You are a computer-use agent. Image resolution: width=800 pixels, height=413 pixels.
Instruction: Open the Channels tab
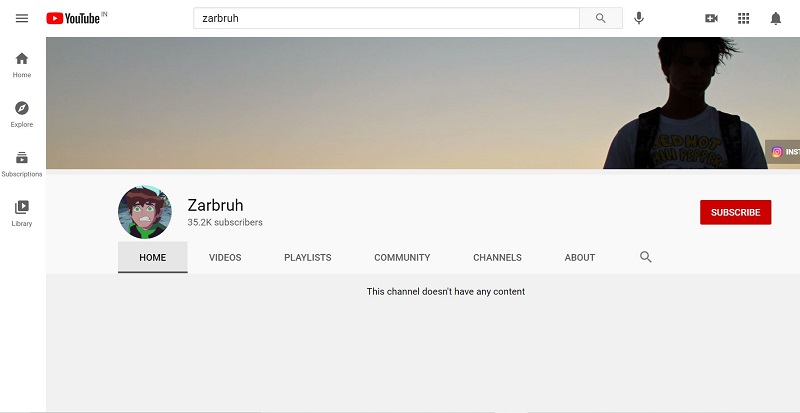coord(497,257)
